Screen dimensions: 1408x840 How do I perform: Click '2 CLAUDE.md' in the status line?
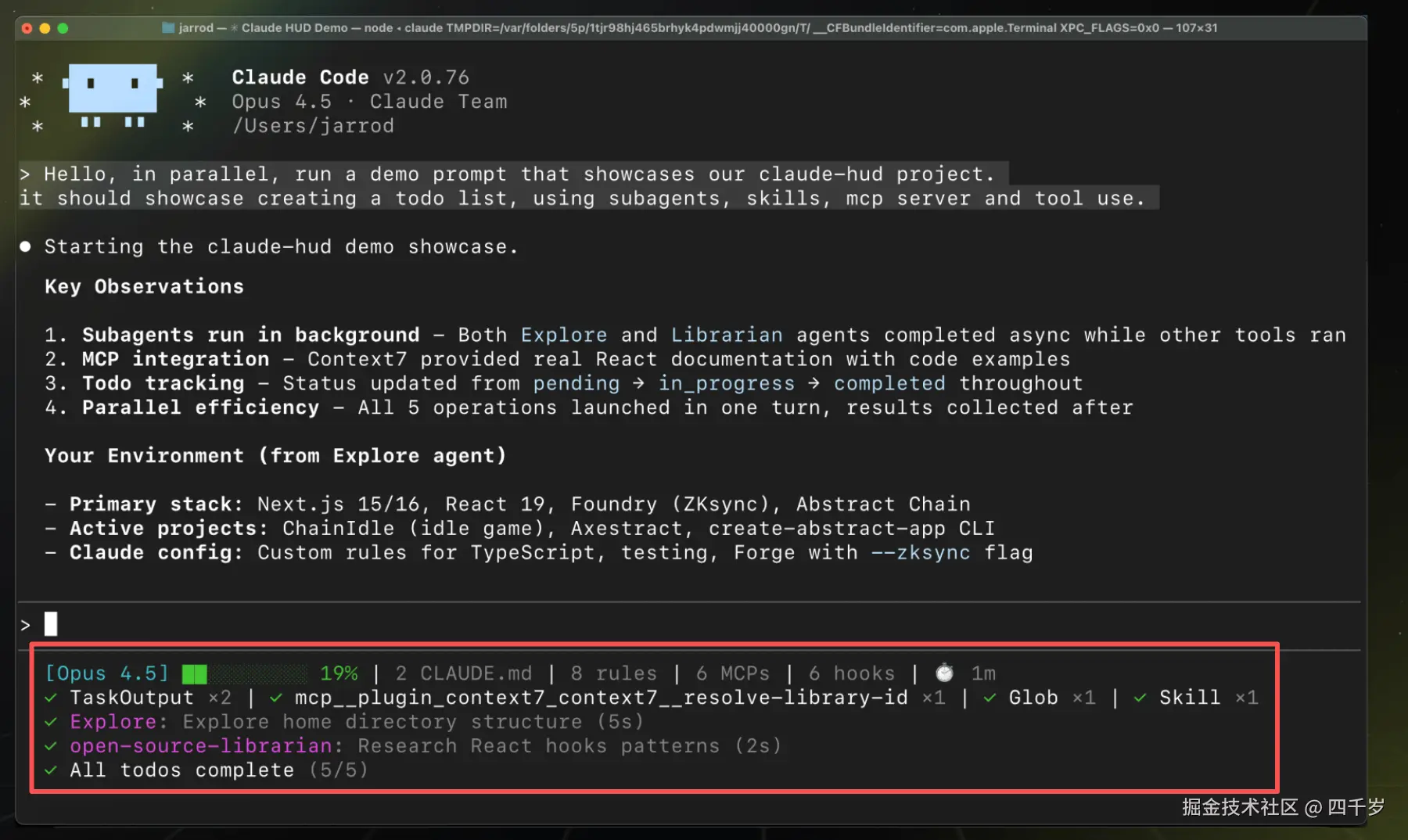pos(464,673)
